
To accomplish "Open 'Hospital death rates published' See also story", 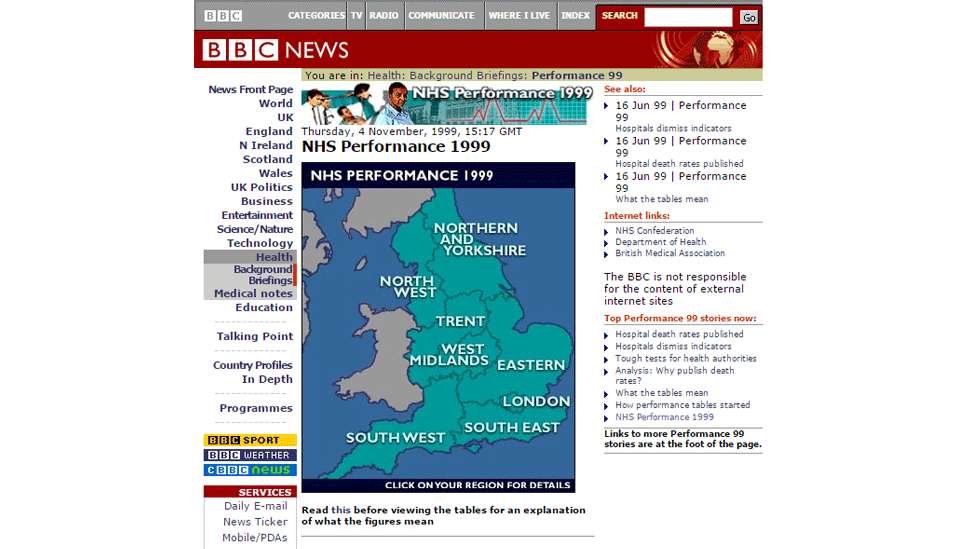I will pos(679,164).
